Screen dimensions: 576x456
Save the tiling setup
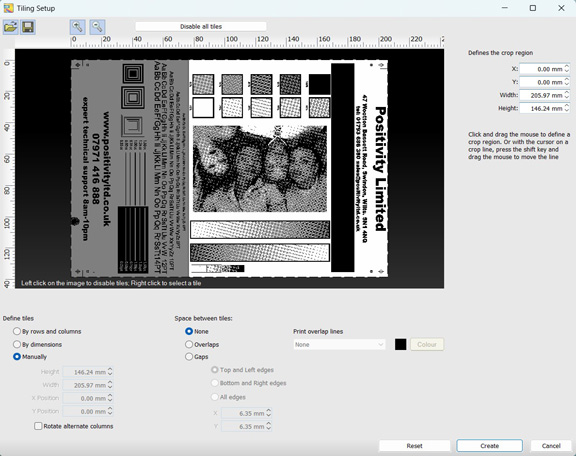coord(28,27)
